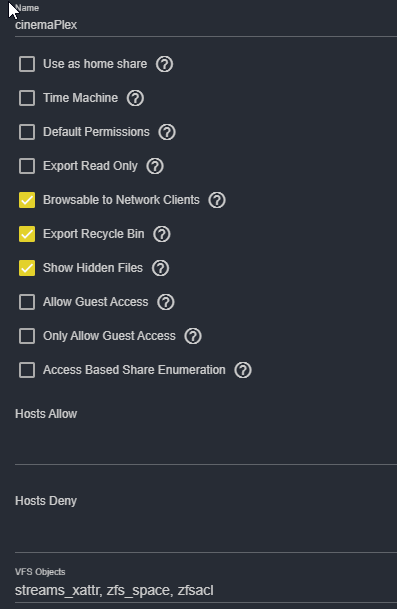
Task: Check Allow Guest Access box
Action: pyautogui.click(x=27, y=302)
